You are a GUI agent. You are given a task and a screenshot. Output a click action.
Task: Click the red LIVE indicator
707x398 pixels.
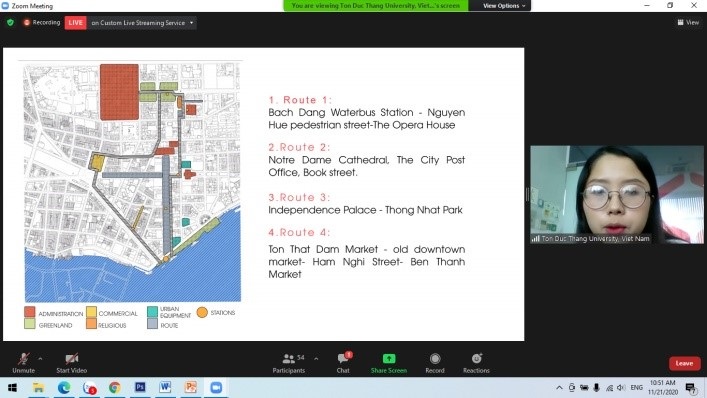pyautogui.click(x=75, y=23)
